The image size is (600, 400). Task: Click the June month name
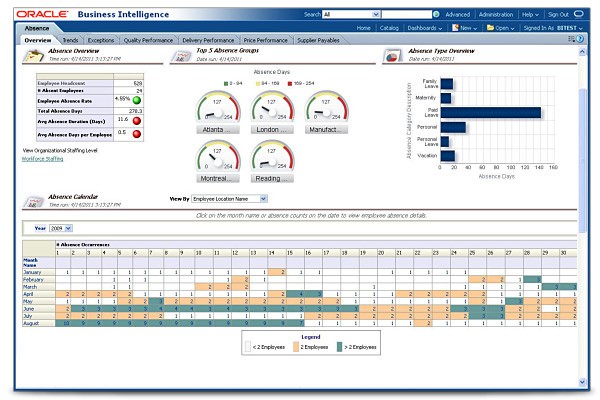29,309
